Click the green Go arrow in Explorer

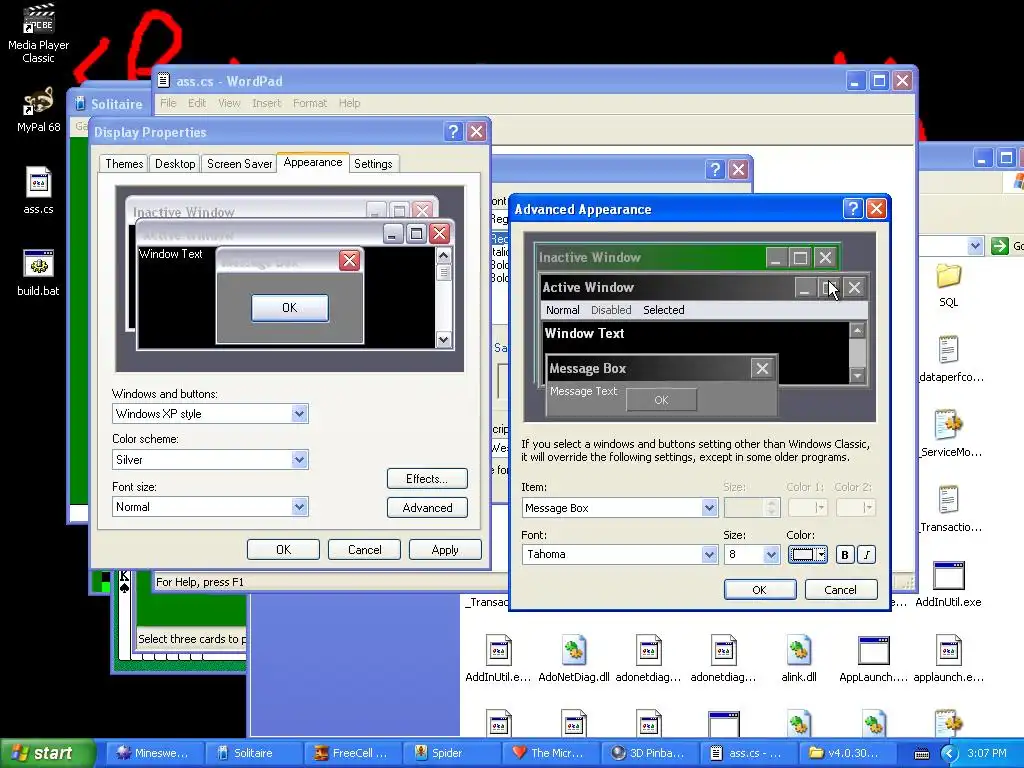coord(999,246)
